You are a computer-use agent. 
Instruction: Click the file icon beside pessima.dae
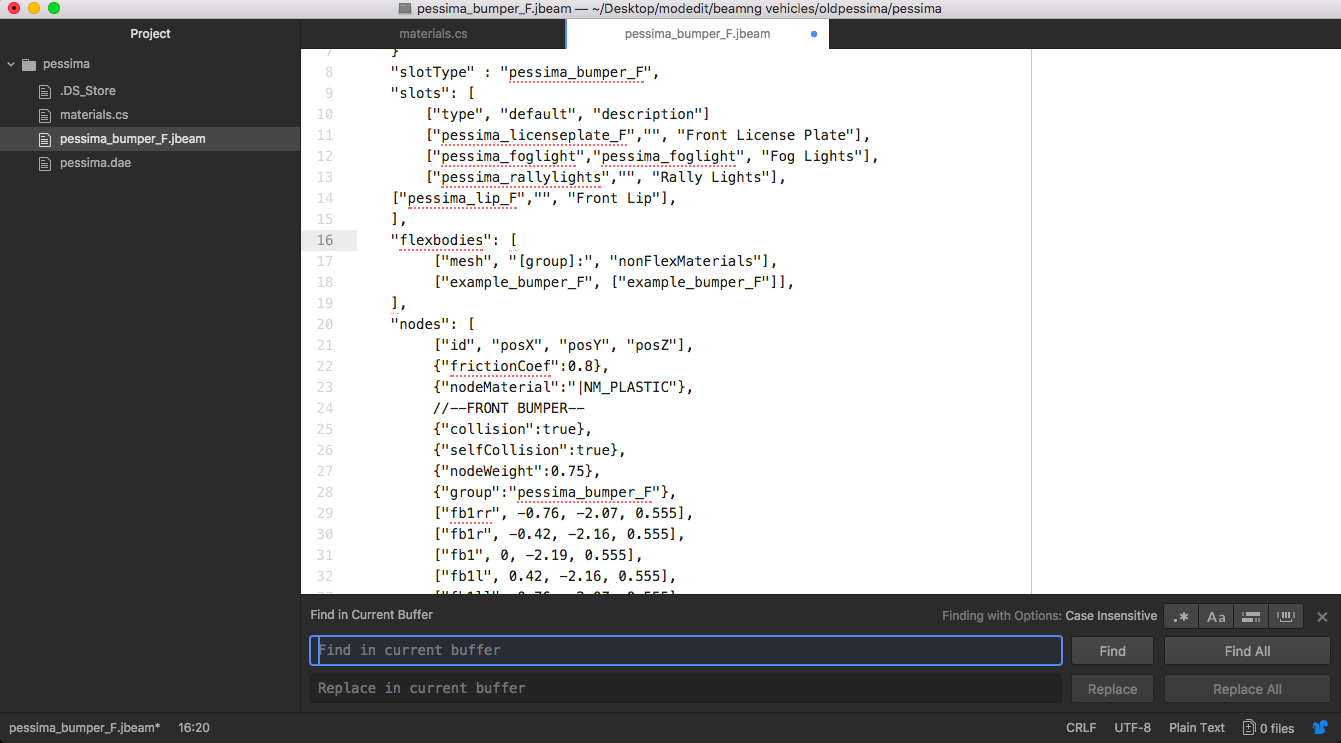(44, 163)
